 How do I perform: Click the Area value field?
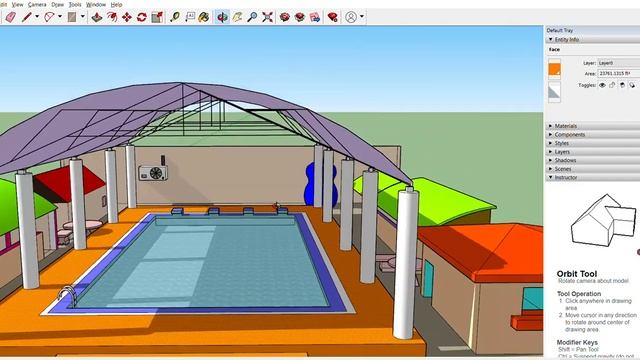619,73
